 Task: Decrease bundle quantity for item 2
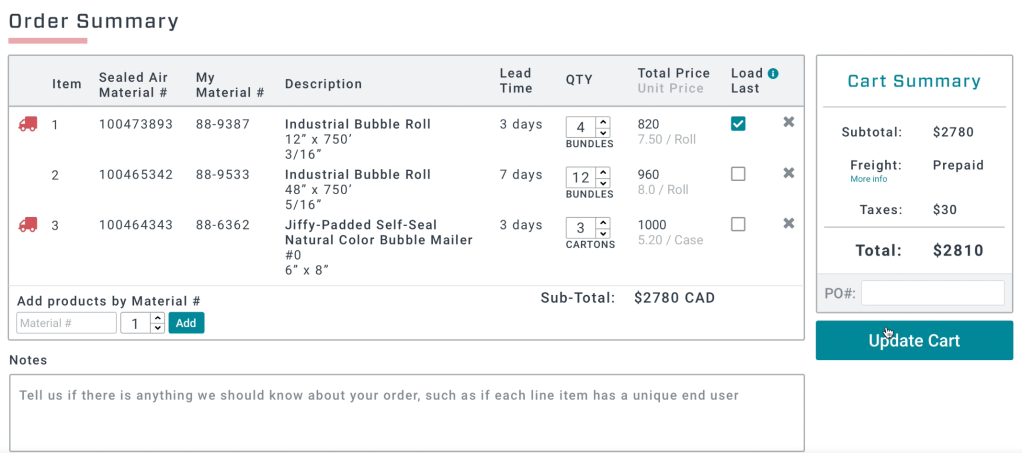pos(603,183)
